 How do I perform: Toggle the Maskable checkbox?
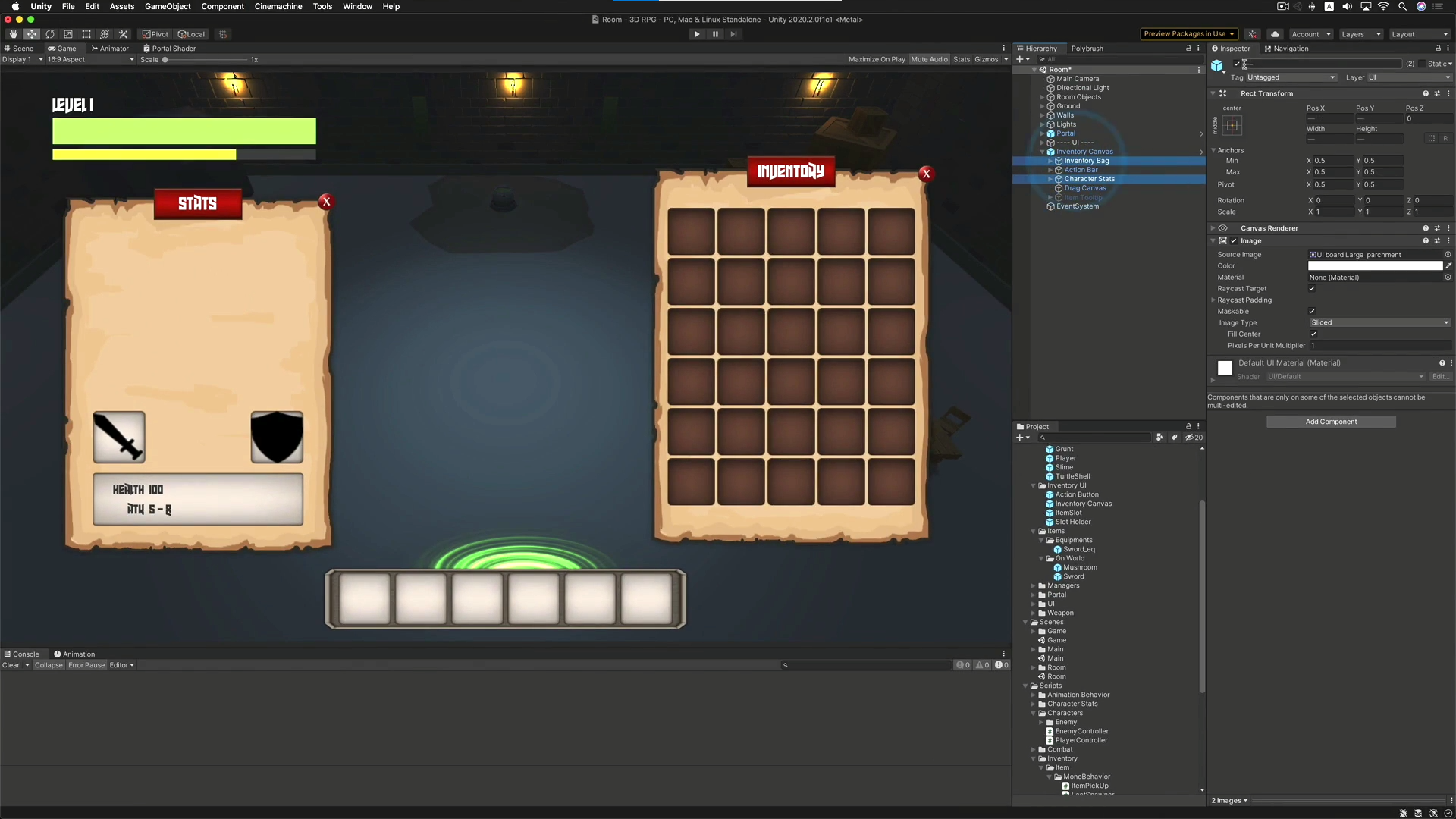click(1312, 312)
